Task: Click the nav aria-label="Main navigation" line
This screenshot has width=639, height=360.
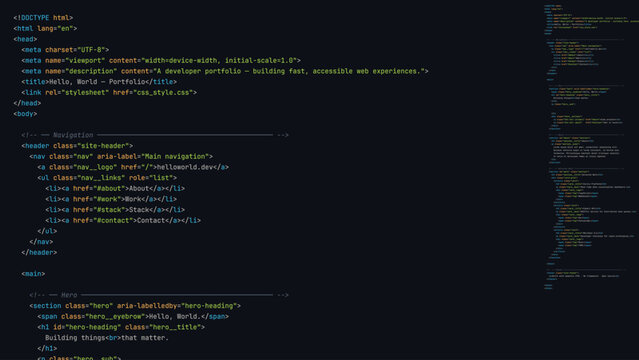Action: [x=121, y=157]
